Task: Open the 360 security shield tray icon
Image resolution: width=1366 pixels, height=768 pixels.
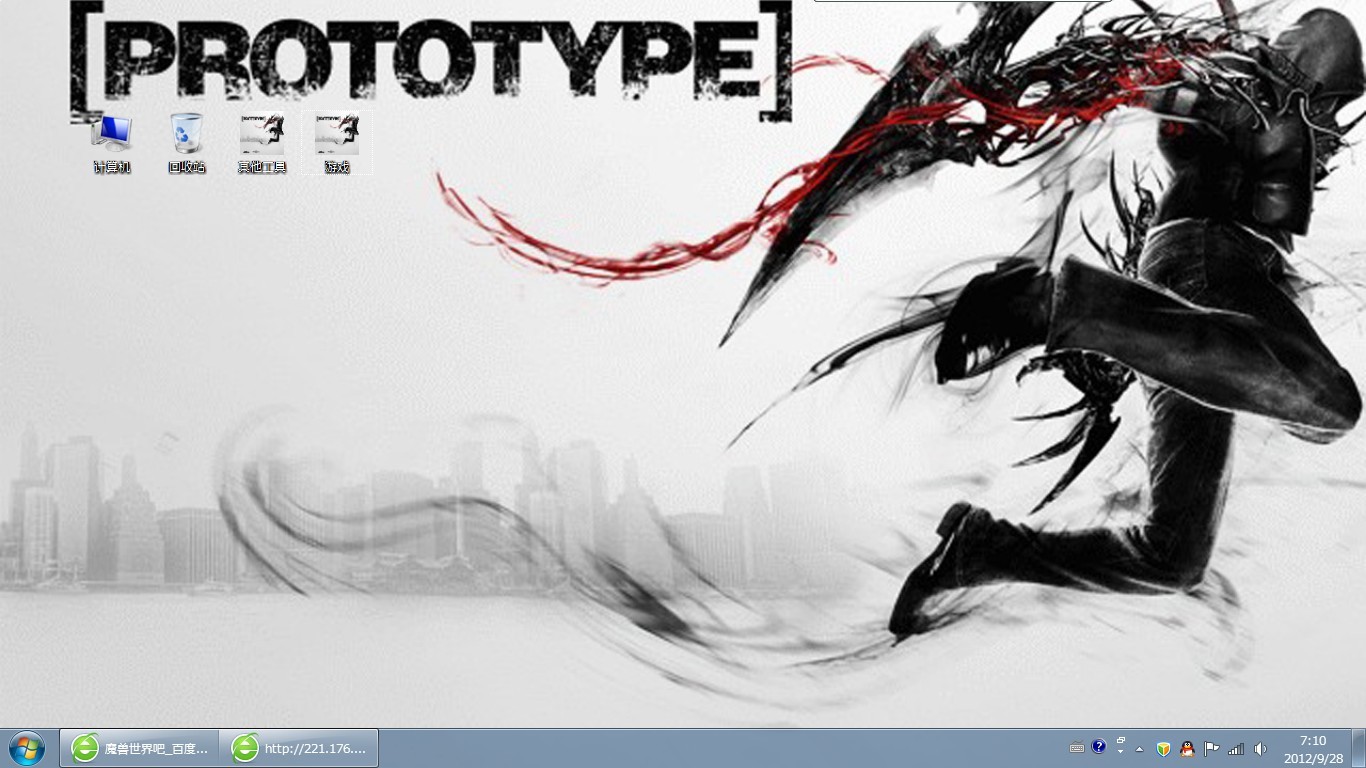Action: click(1163, 748)
